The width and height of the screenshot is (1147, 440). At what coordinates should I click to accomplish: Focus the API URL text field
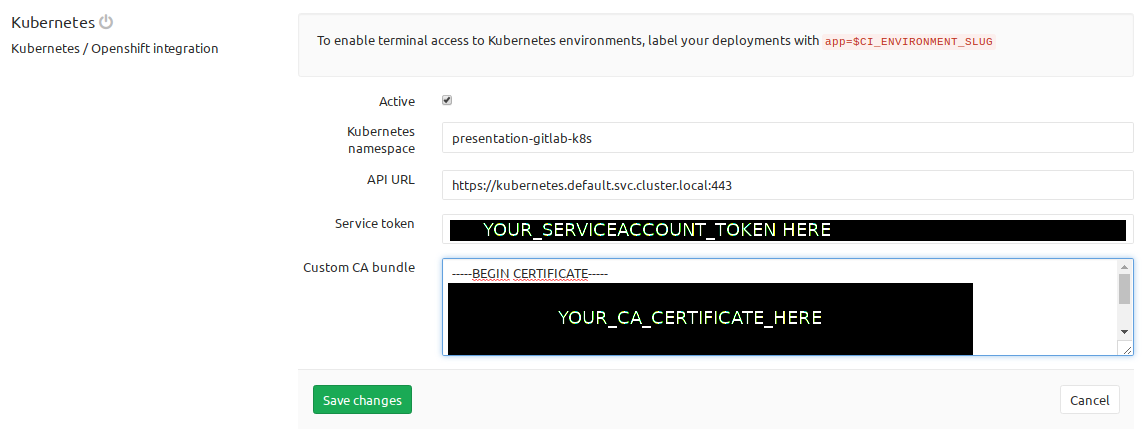[x=787, y=185]
